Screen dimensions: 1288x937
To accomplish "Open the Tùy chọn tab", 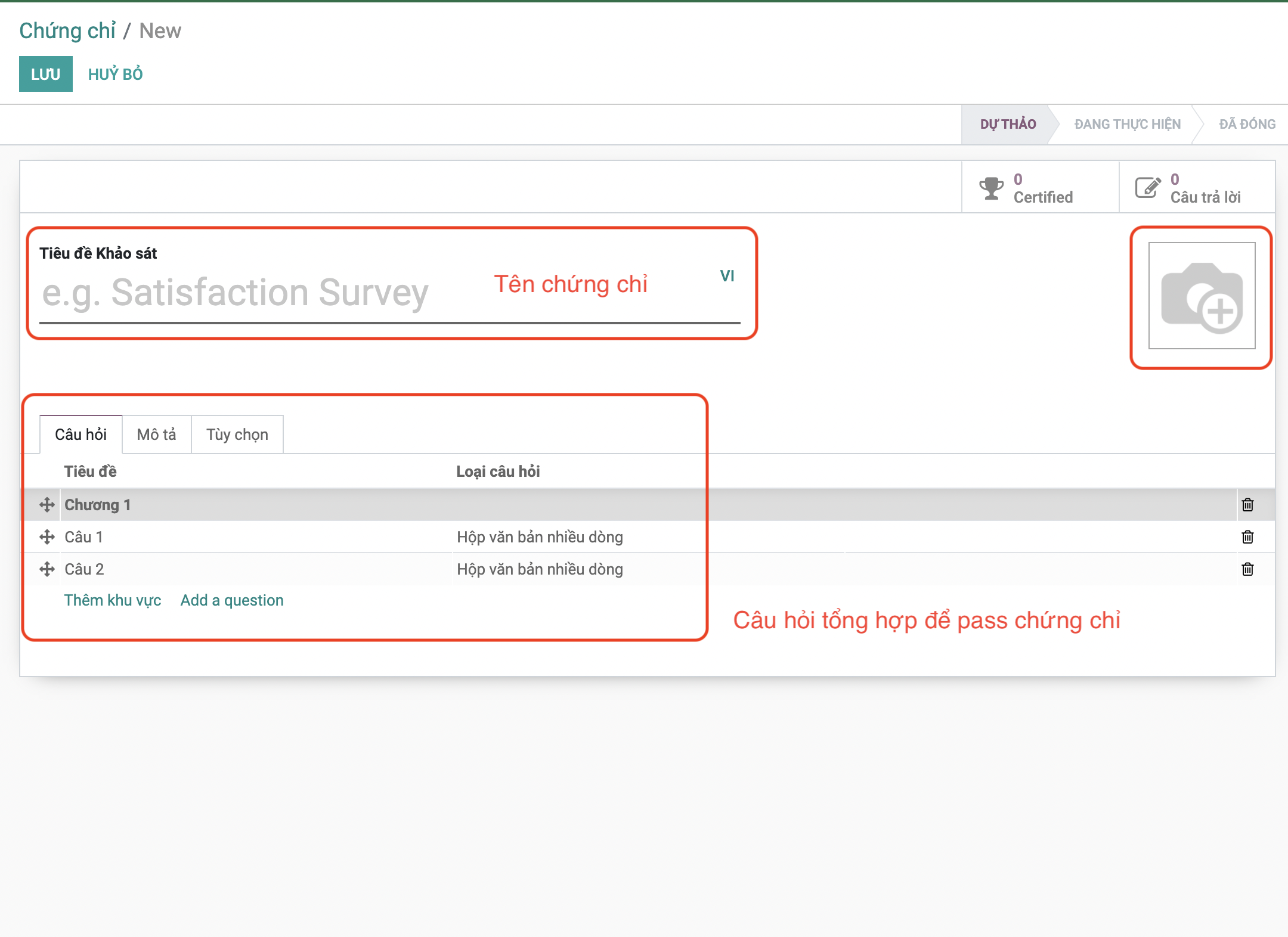I will 237,435.
